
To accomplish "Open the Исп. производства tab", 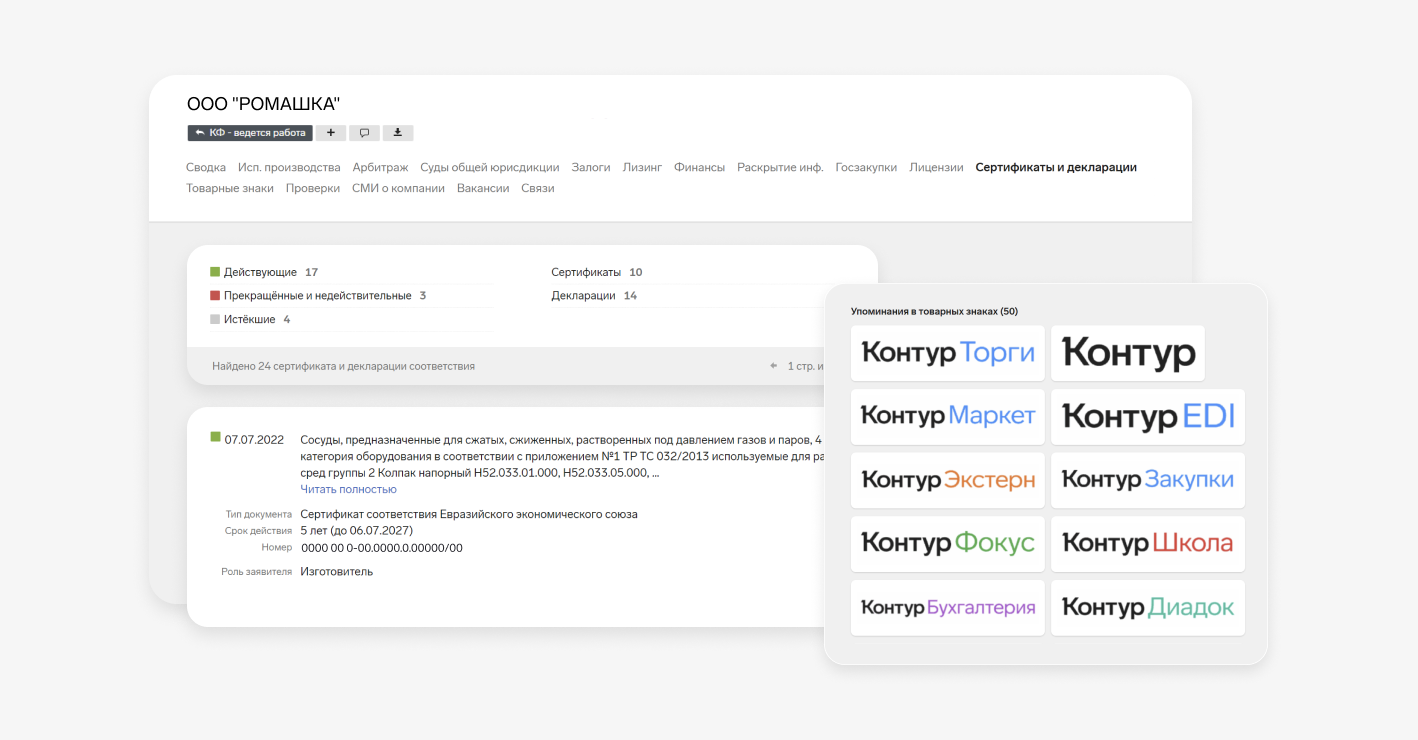I will coord(289,168).
